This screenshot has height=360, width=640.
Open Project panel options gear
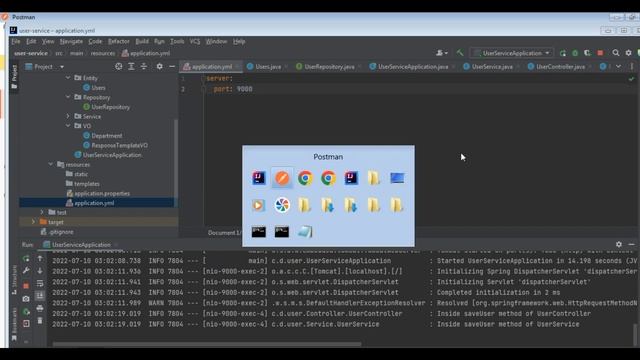point(160,66)
